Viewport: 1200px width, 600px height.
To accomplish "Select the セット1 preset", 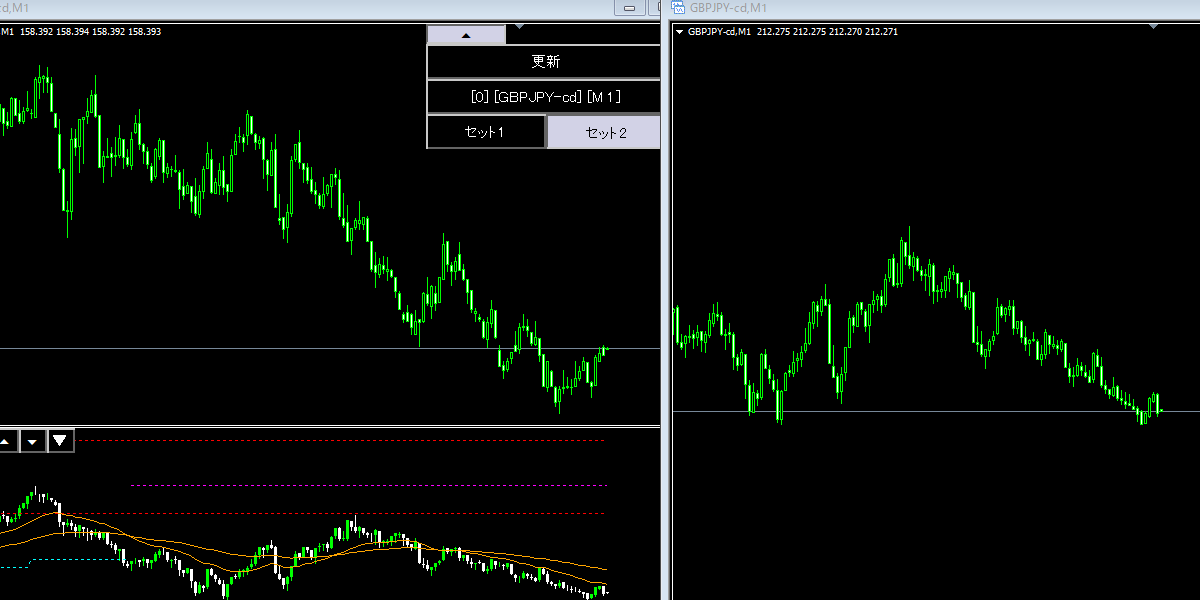I will click(486, 132).
